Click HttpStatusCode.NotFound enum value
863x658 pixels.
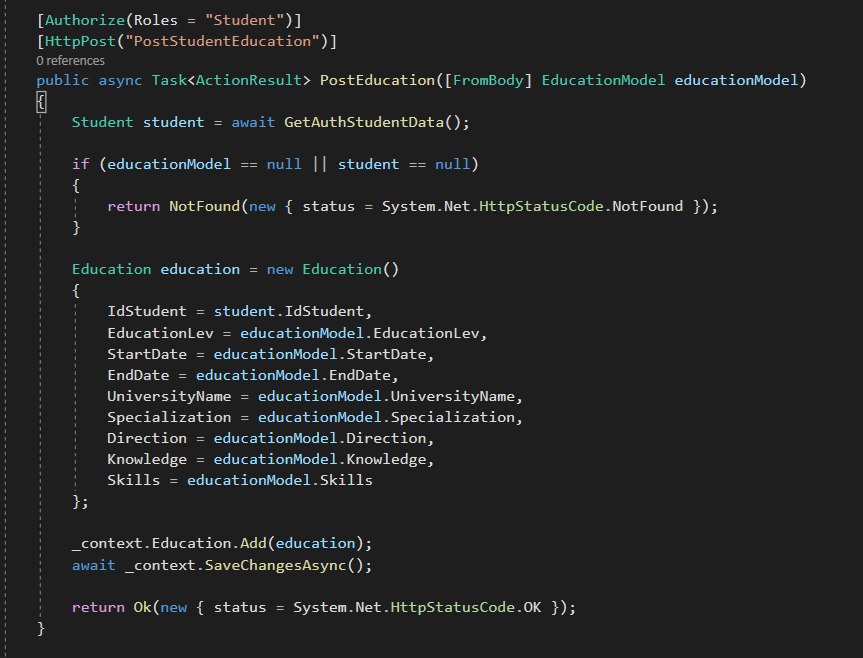[x=581, y=206]
